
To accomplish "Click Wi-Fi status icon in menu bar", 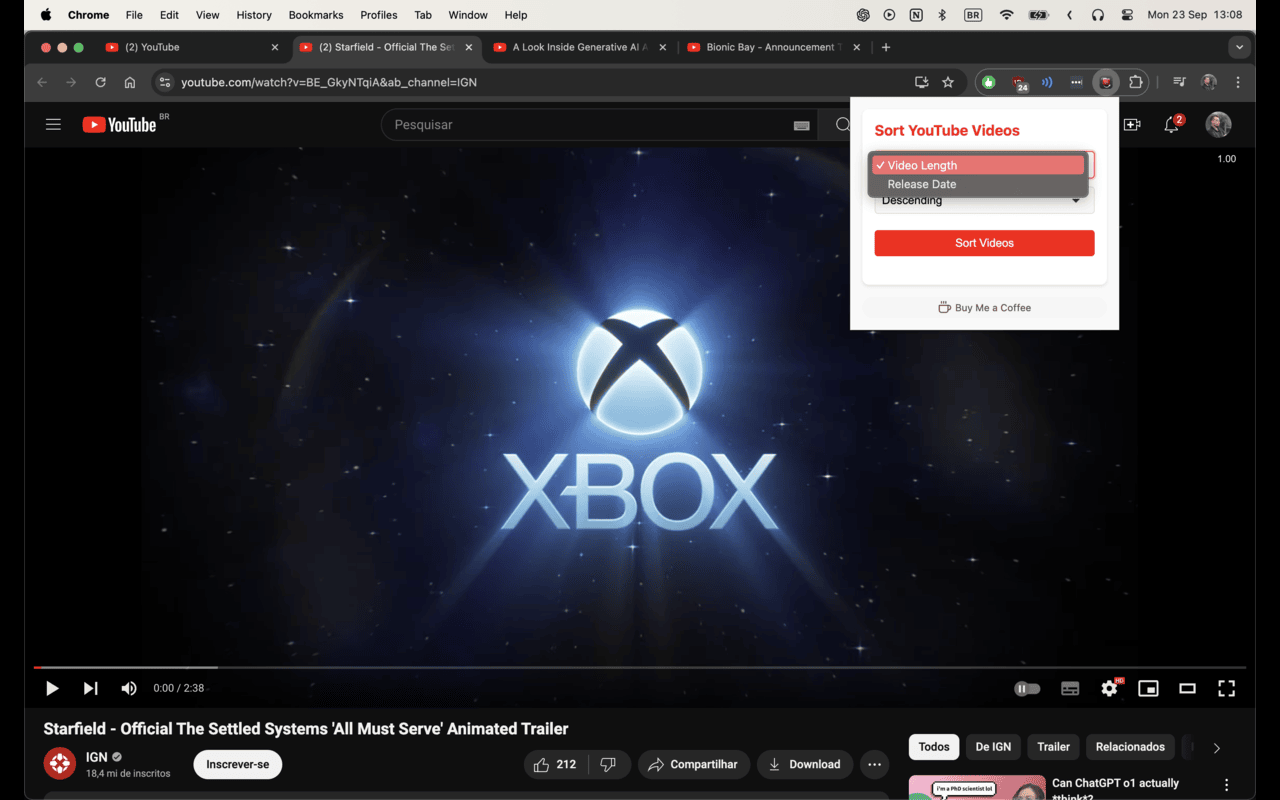I will pos(1007,15).
